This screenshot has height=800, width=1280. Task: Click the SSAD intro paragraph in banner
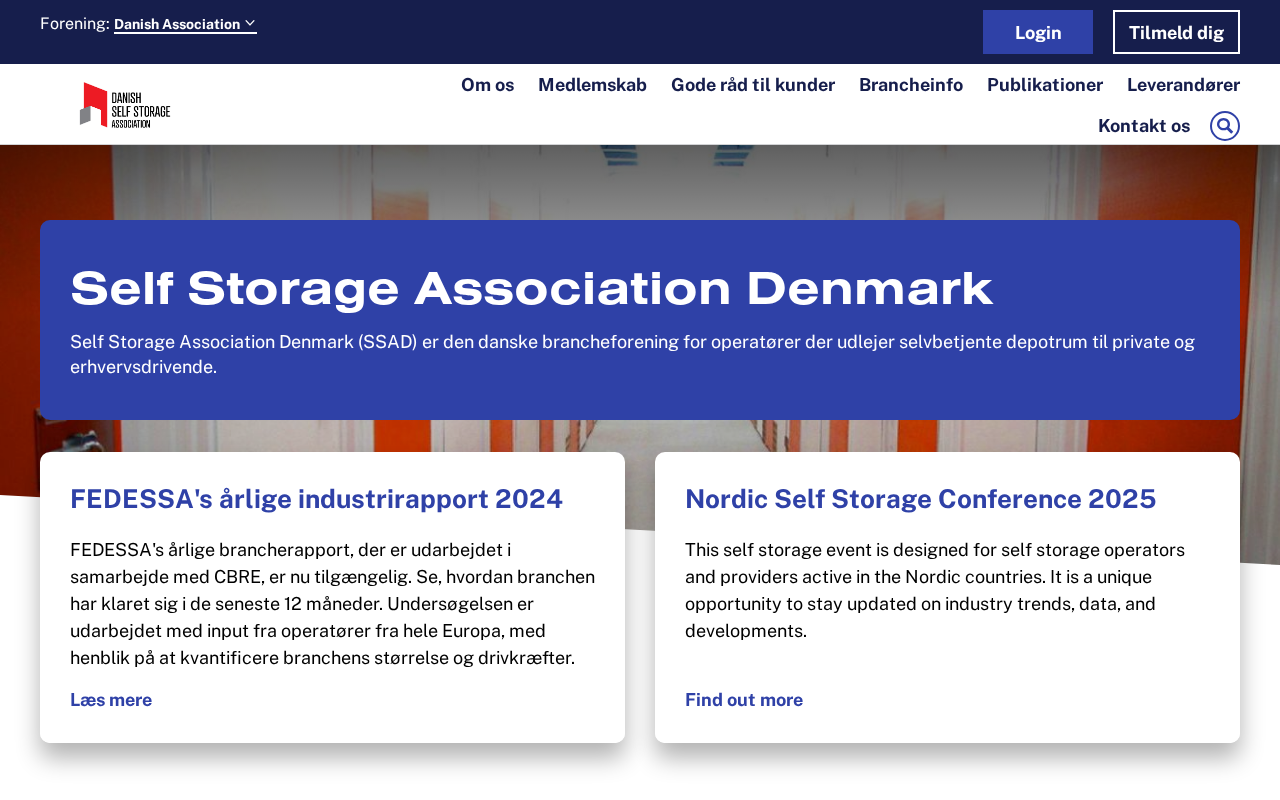tap(632, 354)
